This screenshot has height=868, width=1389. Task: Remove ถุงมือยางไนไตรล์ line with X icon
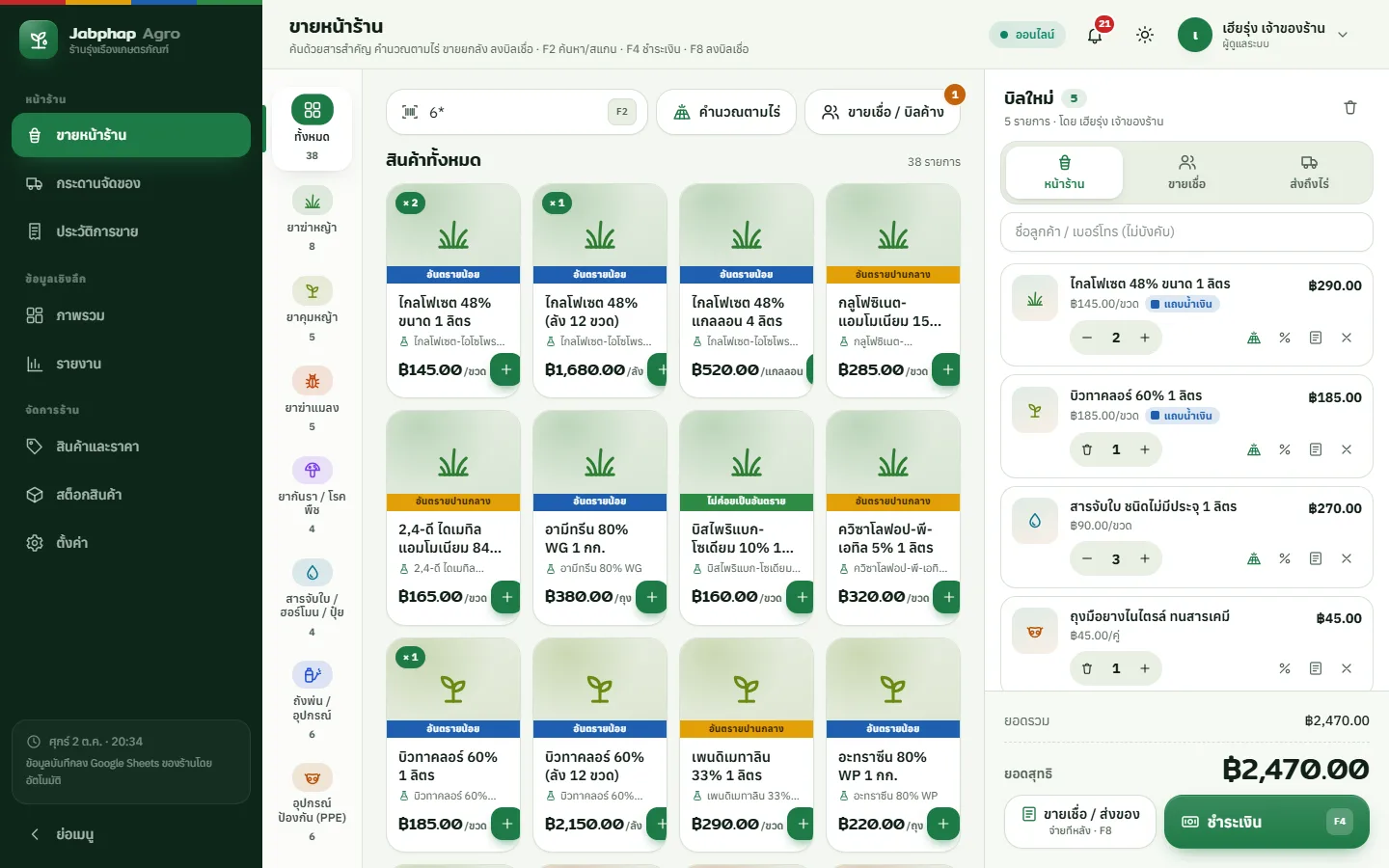pyautogui.click(x=1347, y=668)
